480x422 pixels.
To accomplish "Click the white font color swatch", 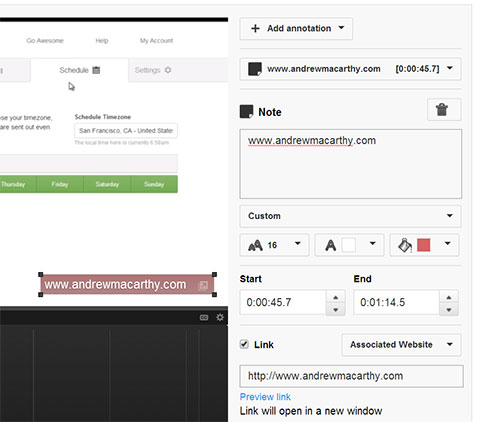I will click(x=349, y=245).
